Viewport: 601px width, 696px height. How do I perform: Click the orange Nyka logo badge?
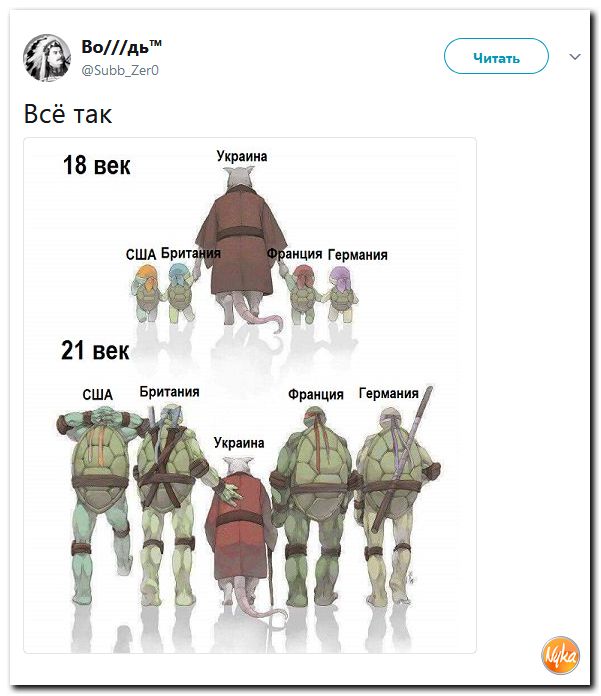click(x=561, y=655)
